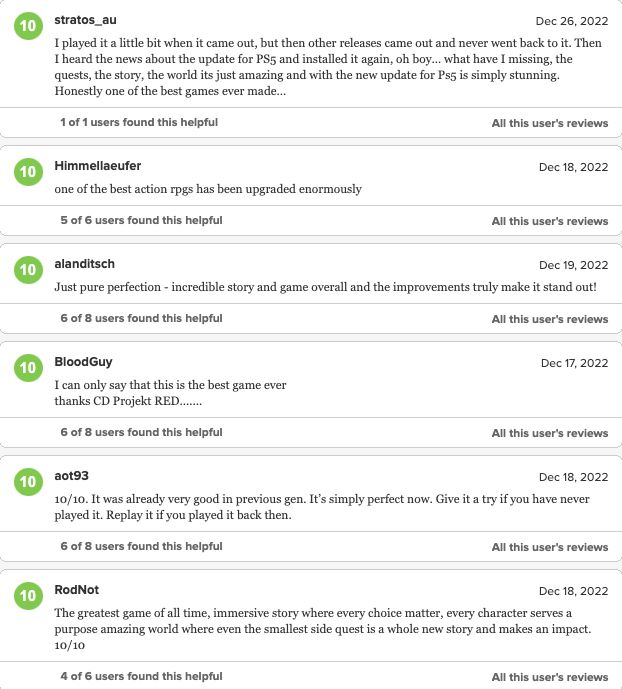Click the green 10 score badge beside stratos_au
The width and height of the screenshot is (622, 689).
pos(28,26)
